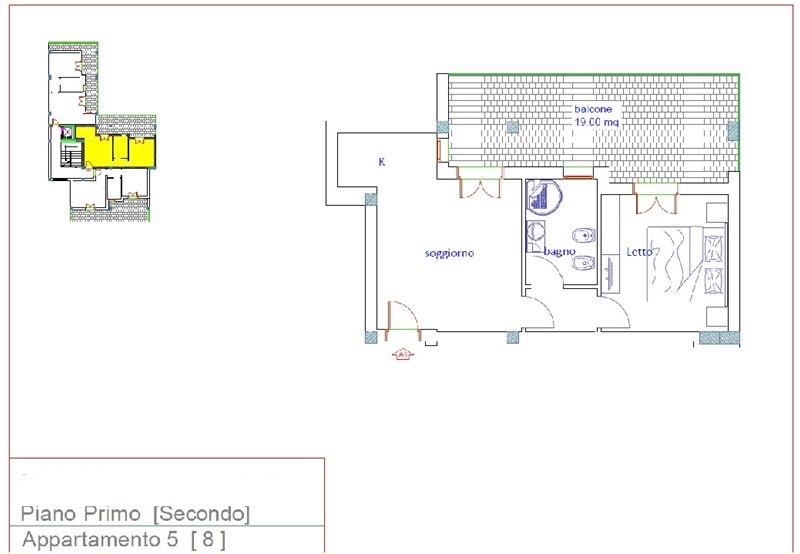Select the A1 entrance marker tag
Viewport: 800px width, 554px height.
coord(403,354)
